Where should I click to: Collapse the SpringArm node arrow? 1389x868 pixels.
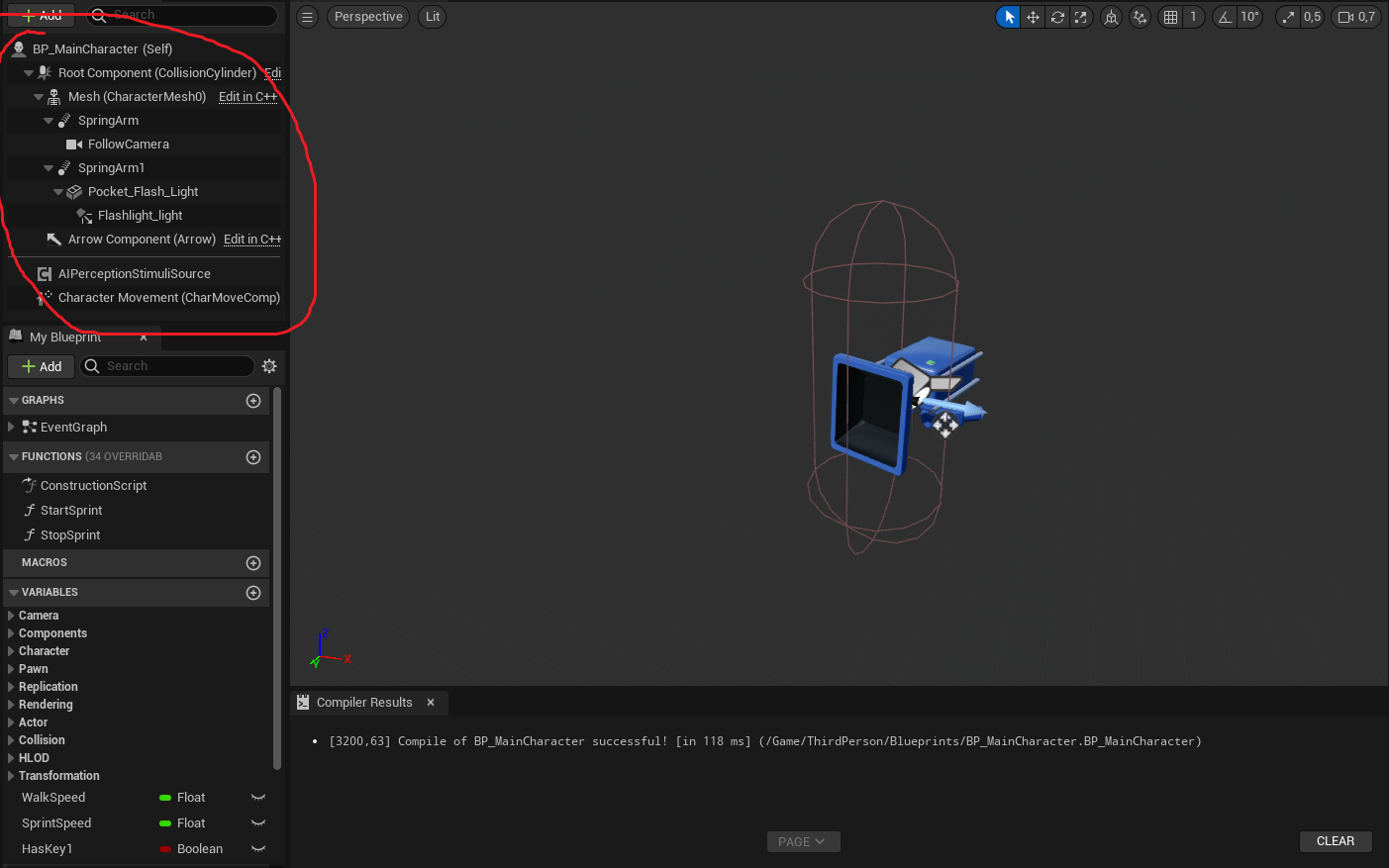tap(49, 121)
